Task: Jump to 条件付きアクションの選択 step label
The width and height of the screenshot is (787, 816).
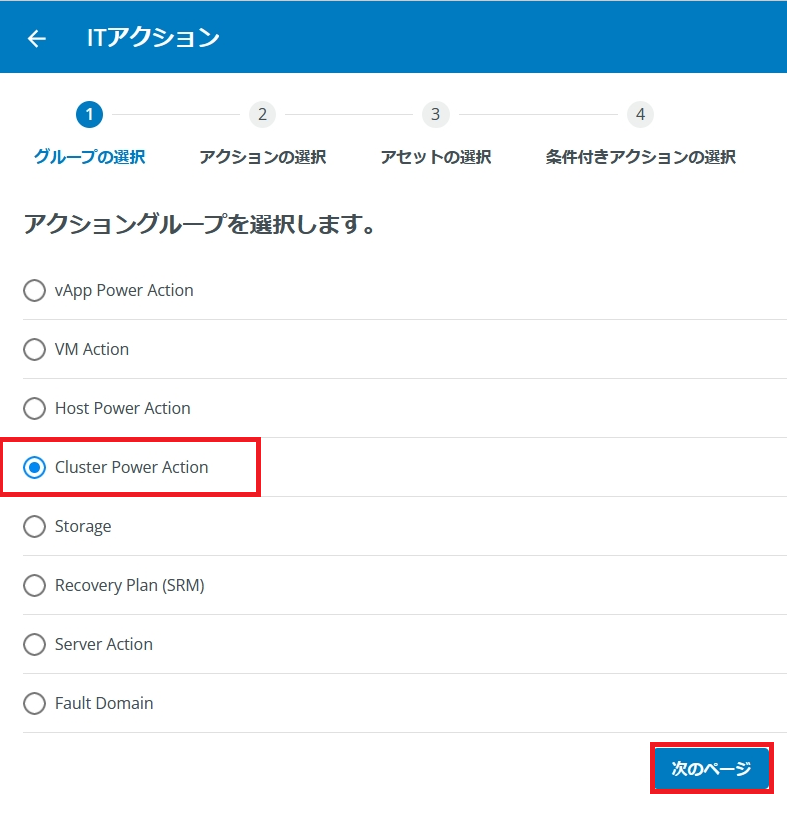Action: click(640, 157)
